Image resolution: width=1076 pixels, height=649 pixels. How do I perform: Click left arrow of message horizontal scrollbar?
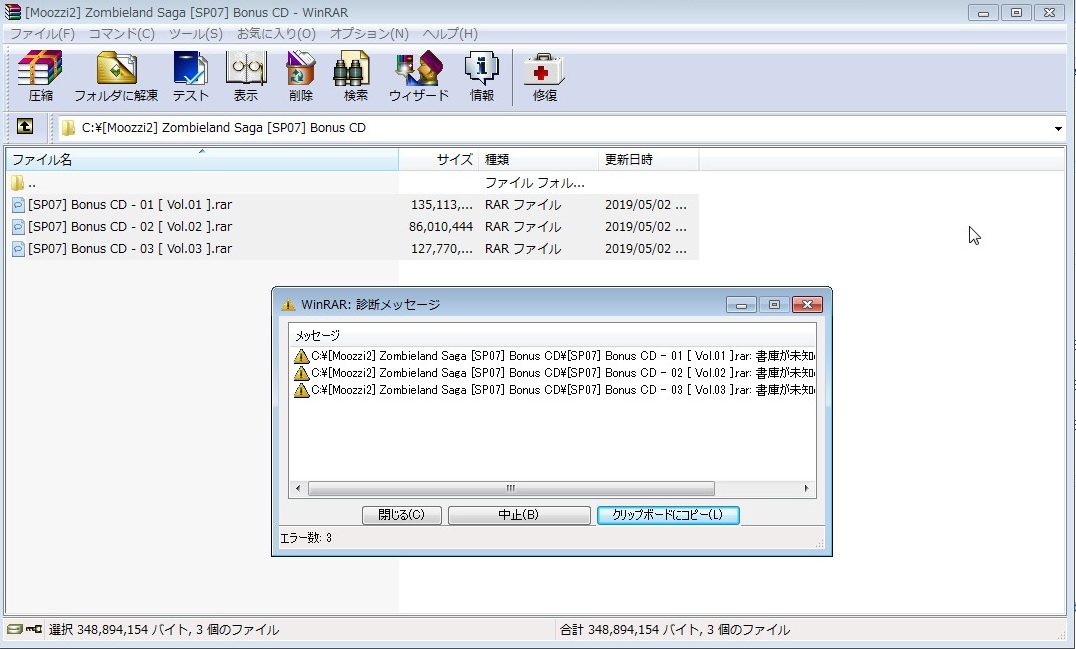click(298, 488)
